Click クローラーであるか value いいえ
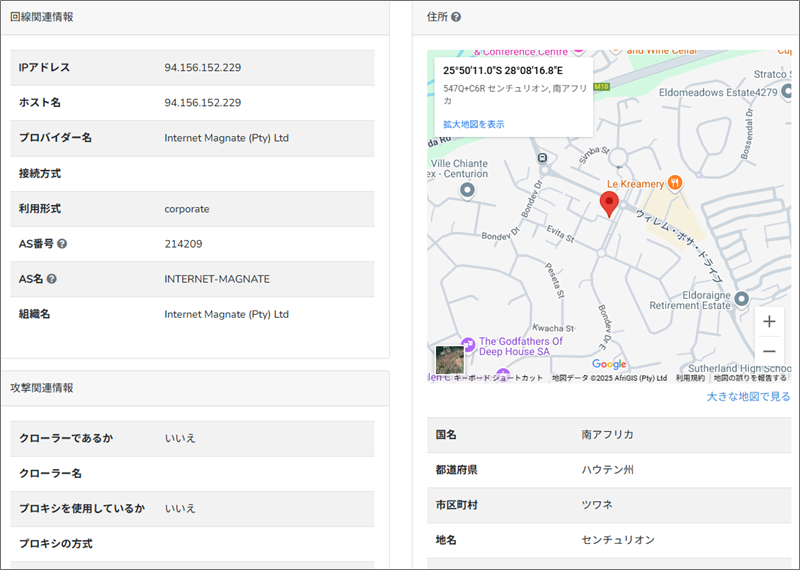800x570 pixels. [x=180, y=438]
